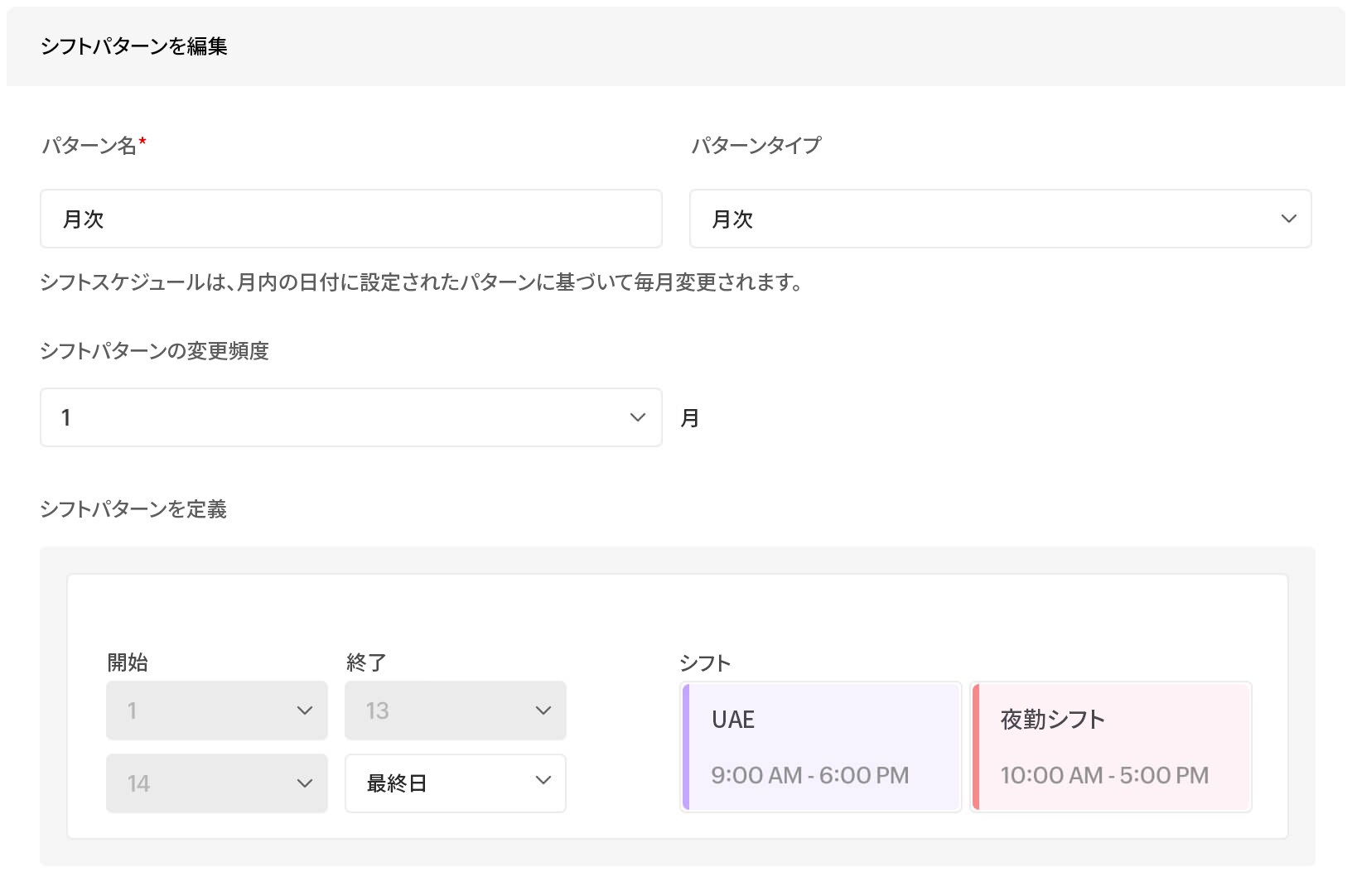Open the 開始 dropdown showing 14
The height and width of the screenshot is (896, 1352).
click(216, 783)
